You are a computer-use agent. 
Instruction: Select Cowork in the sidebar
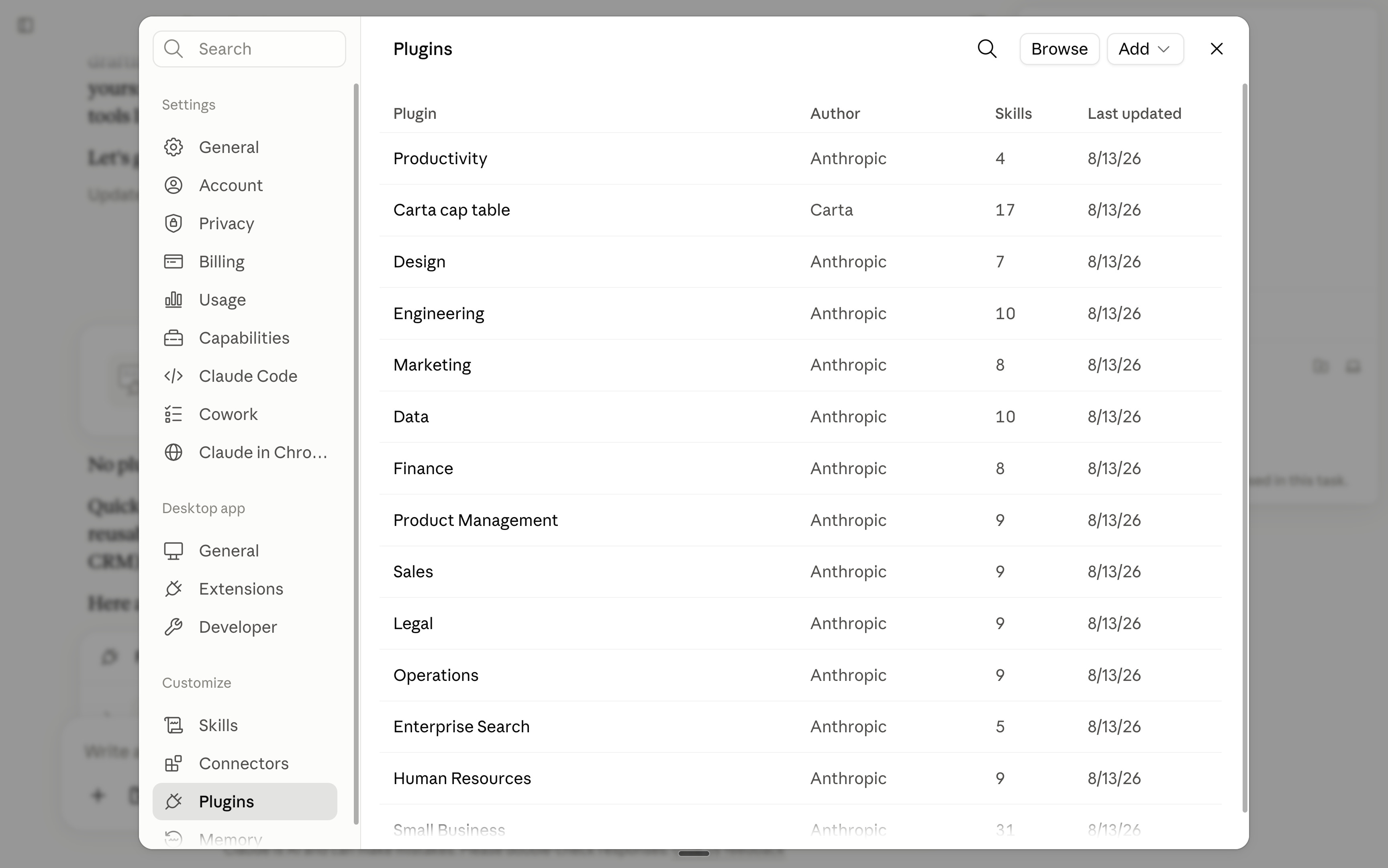click(x=245, y=414)
